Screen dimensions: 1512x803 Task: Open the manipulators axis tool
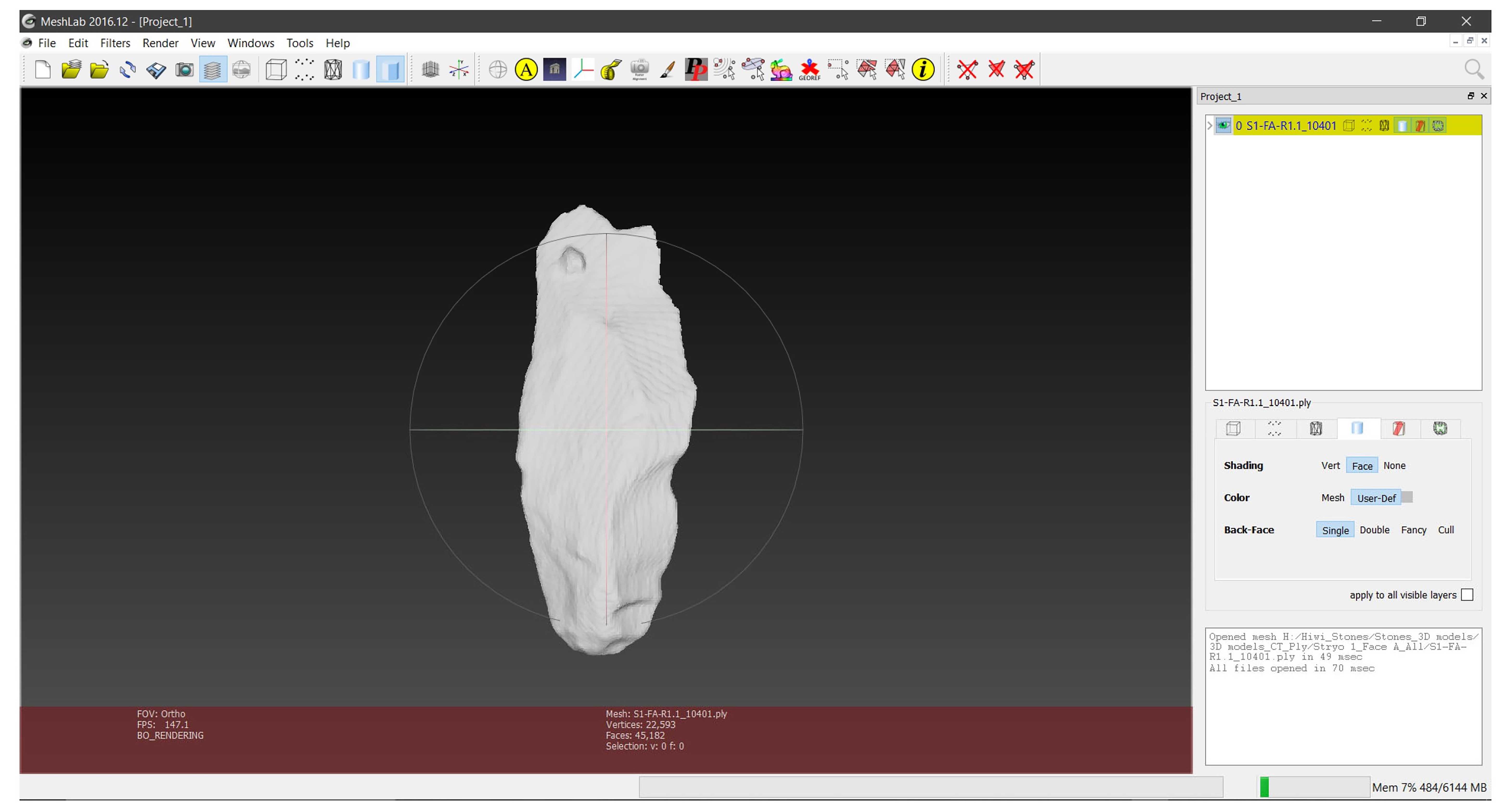point(583,70)
